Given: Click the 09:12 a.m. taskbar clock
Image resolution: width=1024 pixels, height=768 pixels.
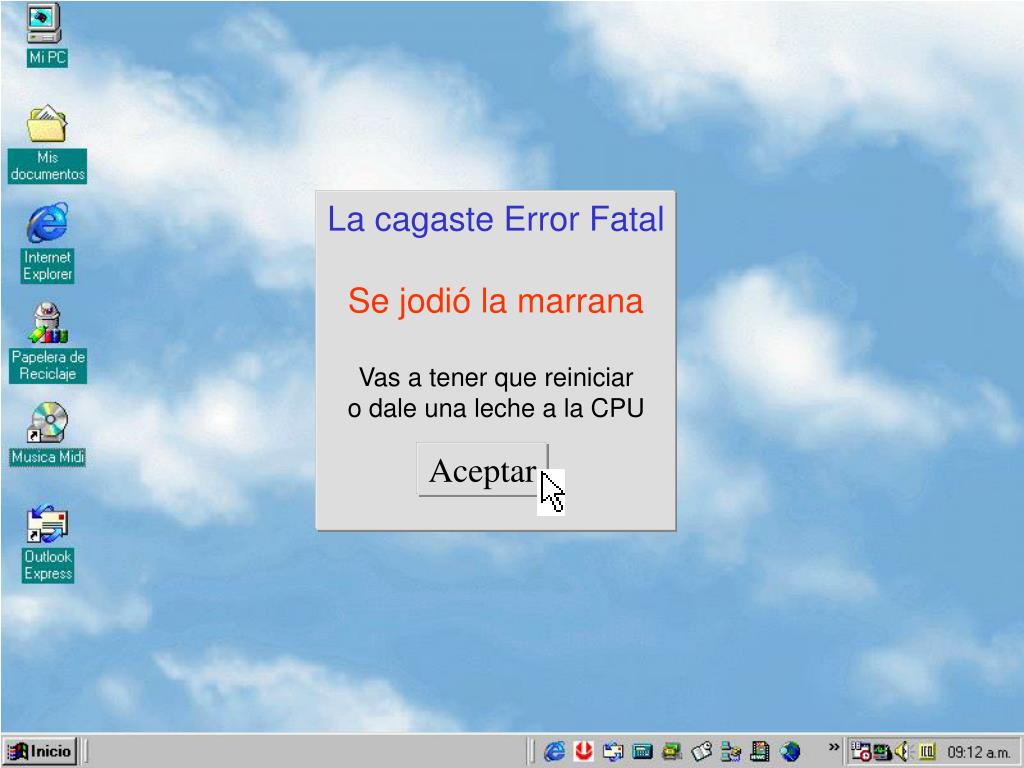Looking at the screenshot, I should (978, 752).
